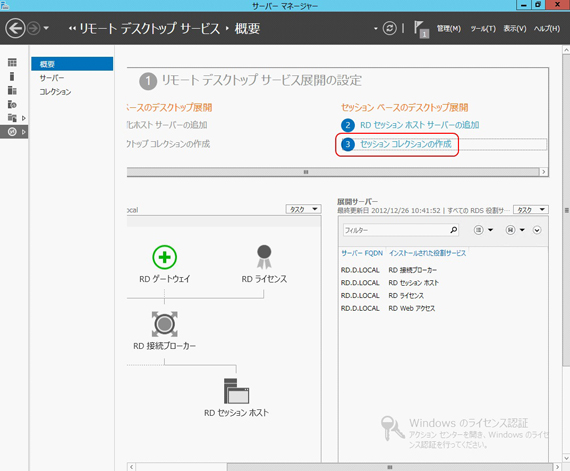Click the Server Manager title bar icon

pyautogui.click(x=5, y=5)
